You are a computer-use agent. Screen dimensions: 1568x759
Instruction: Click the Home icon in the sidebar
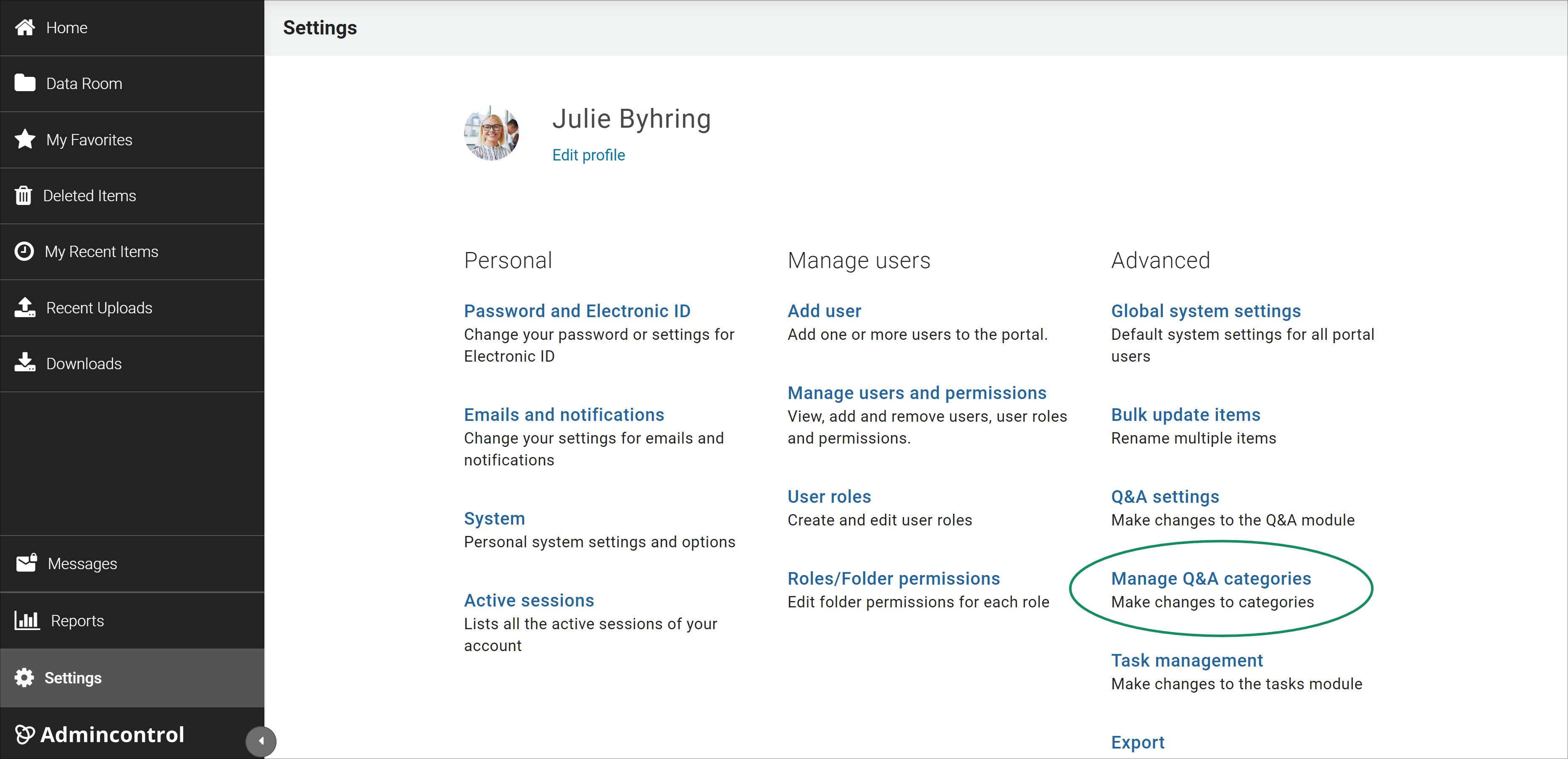coord(24,27)
